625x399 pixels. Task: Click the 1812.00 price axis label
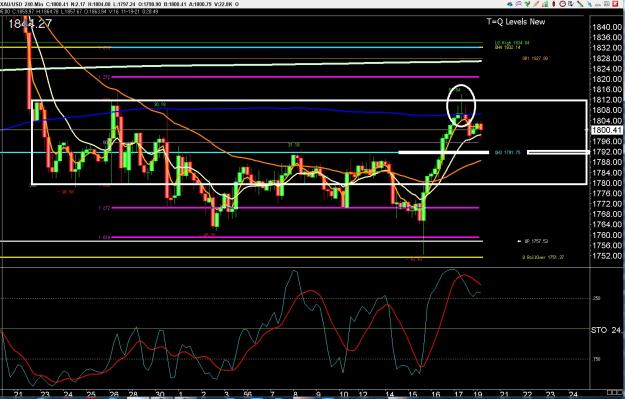pyautogui.click(x=607, y=100)
